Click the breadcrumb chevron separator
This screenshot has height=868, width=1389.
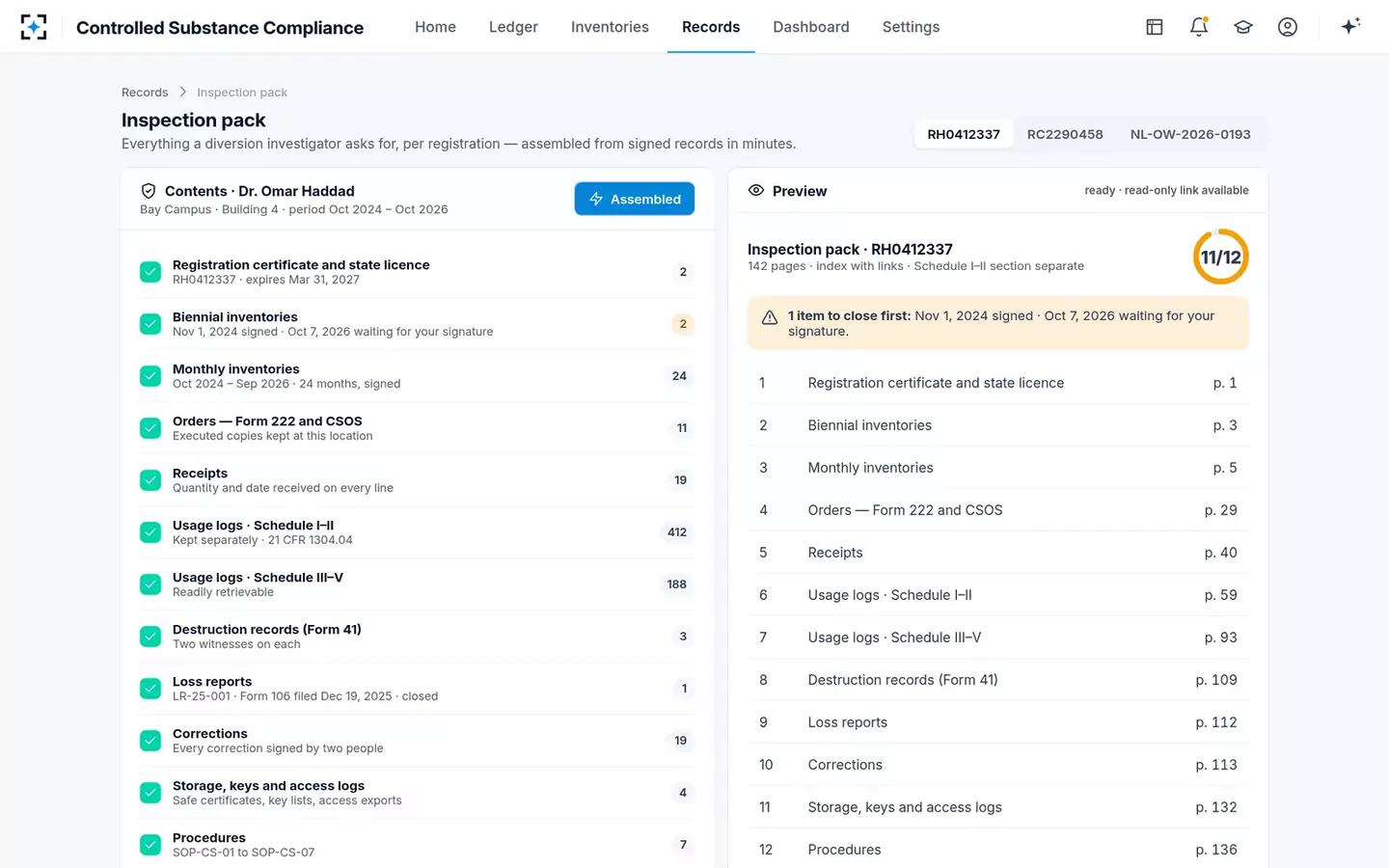[182, 92]
